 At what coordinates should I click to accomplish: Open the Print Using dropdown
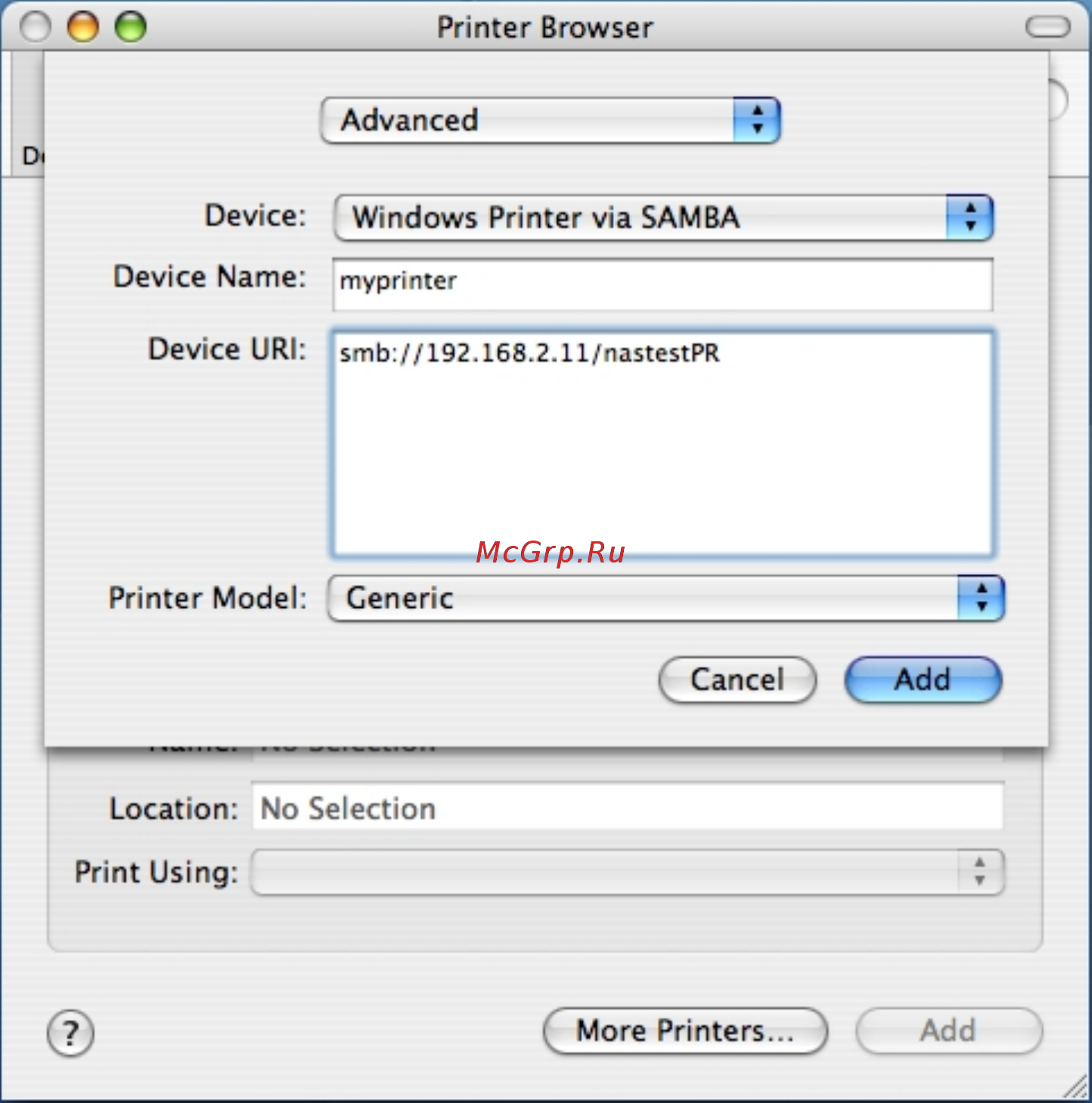628,872
